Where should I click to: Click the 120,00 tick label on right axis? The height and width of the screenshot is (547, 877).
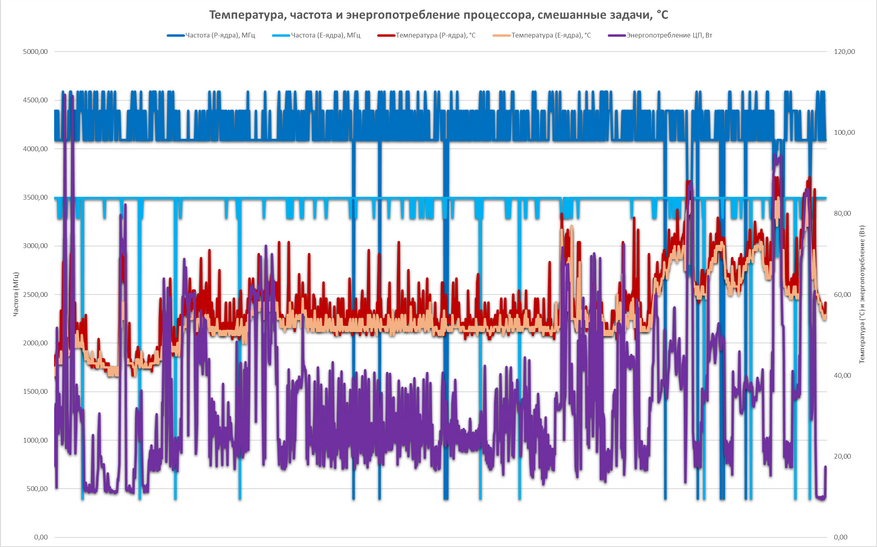[x=845, y=51]
